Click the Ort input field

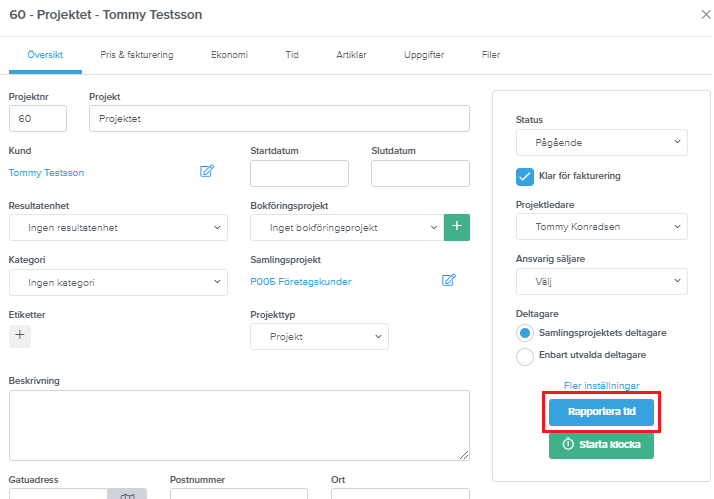click(x=400, y=494)
